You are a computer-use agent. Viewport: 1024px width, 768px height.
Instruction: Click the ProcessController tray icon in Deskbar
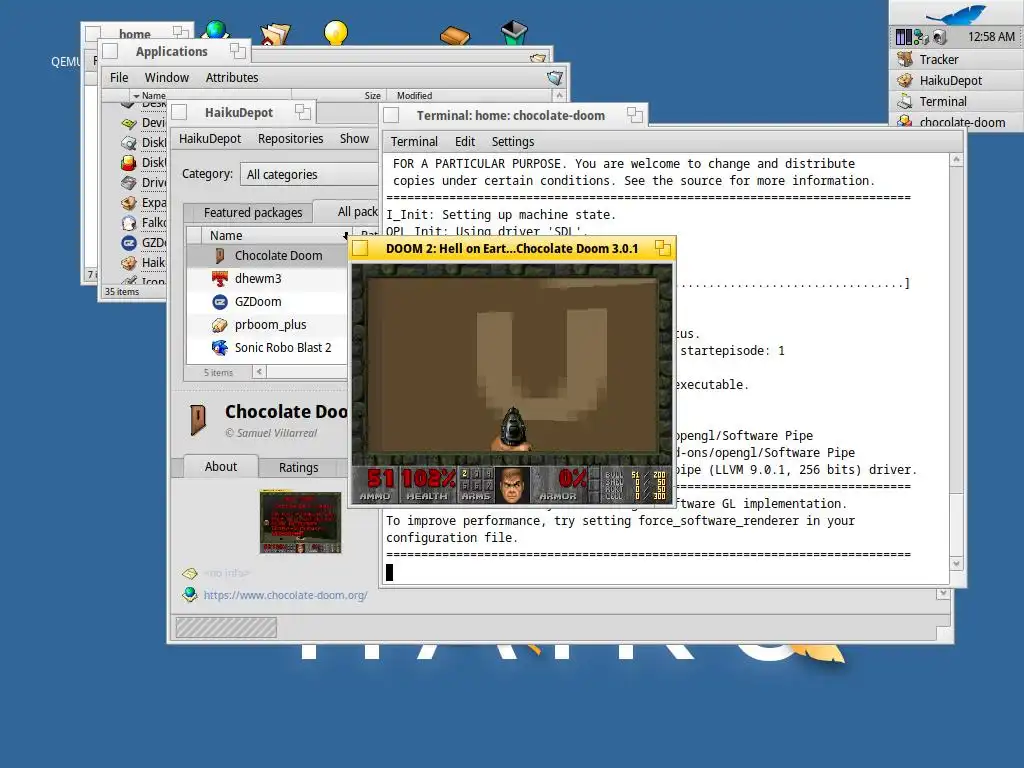[x=903, y=37]
